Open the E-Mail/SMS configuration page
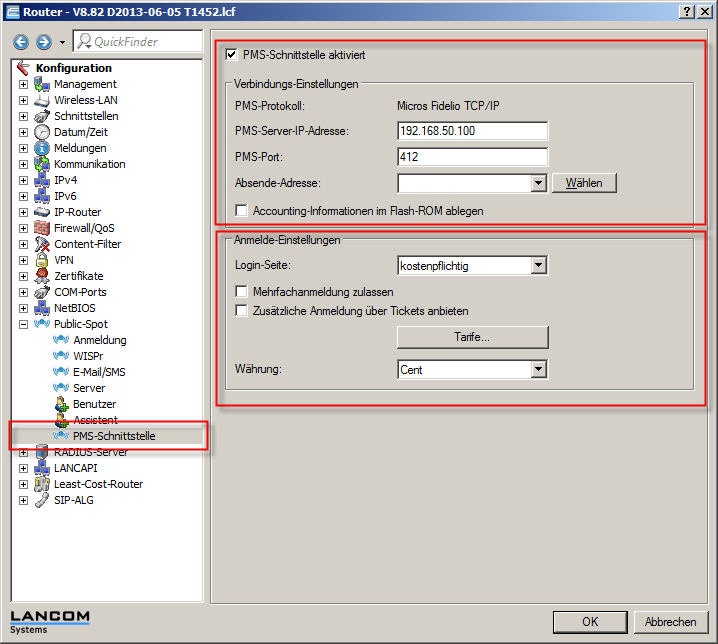Image resolution: width=718 pixels, height=644 pixels. [99, 372]
